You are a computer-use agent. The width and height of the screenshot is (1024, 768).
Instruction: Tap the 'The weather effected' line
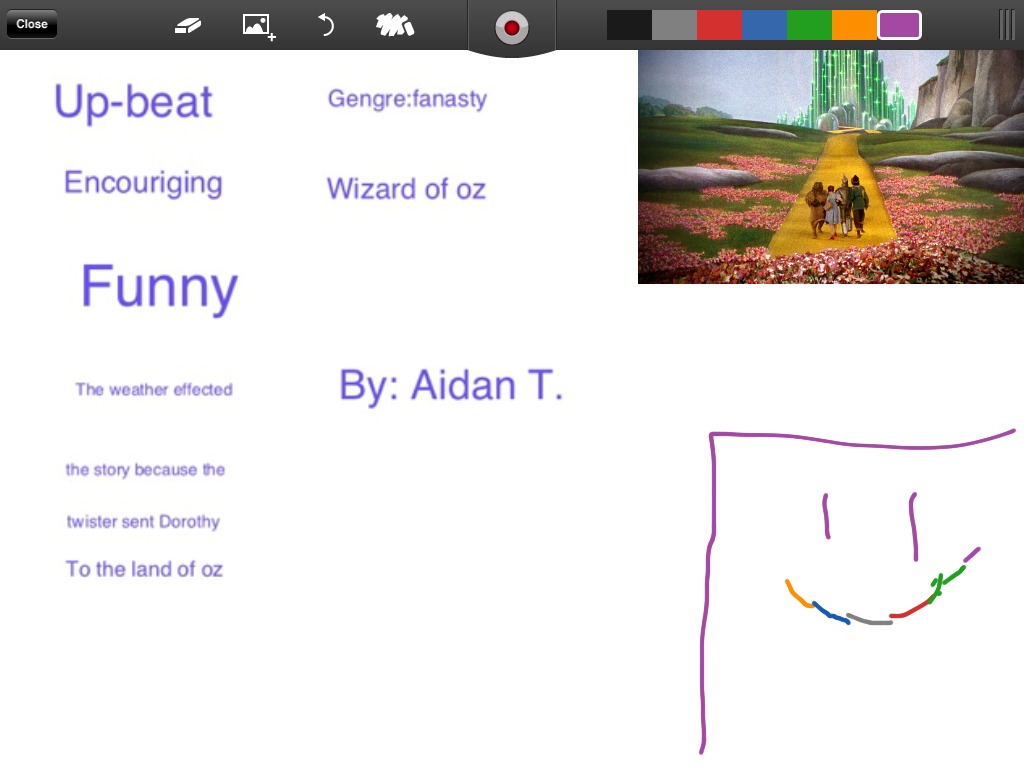pyautogui.click(x=154, y=389)
